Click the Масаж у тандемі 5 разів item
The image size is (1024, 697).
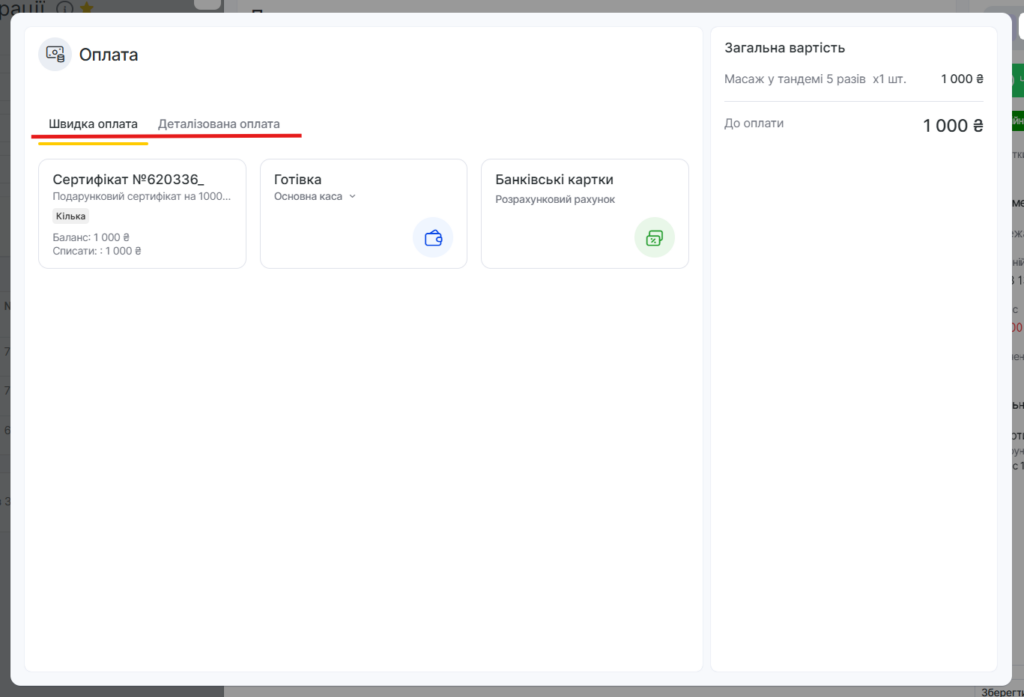point(795,79)
